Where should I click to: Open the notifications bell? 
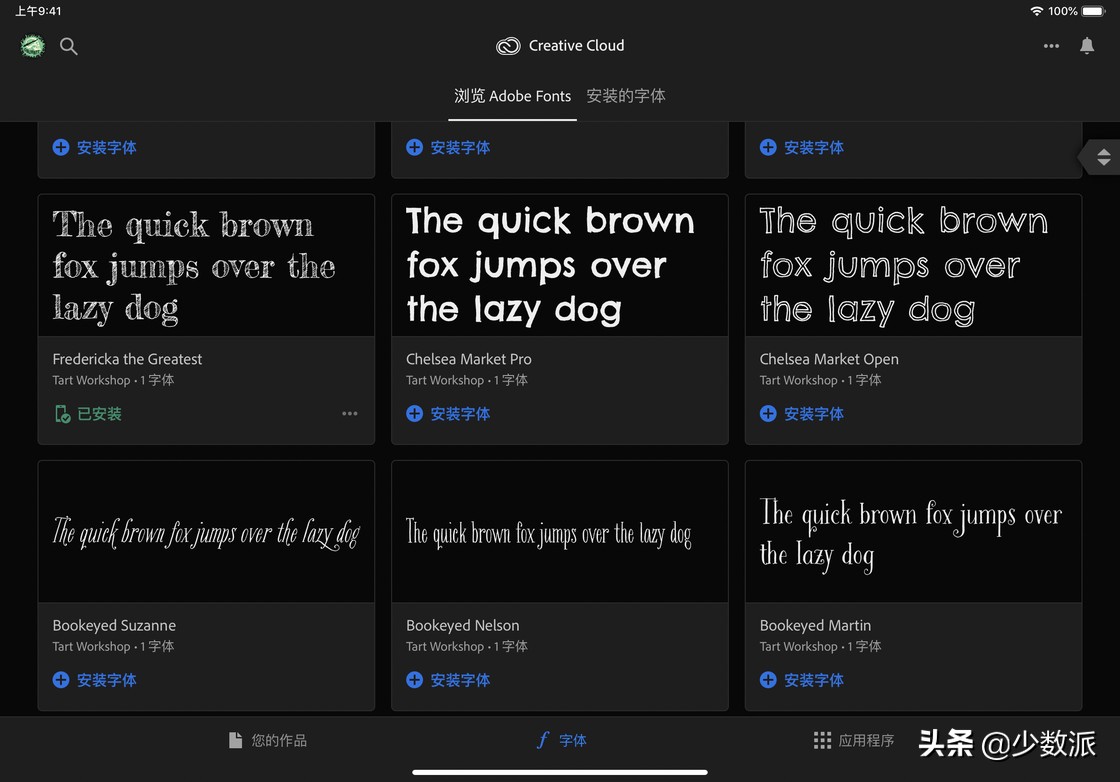point(1087,46)
